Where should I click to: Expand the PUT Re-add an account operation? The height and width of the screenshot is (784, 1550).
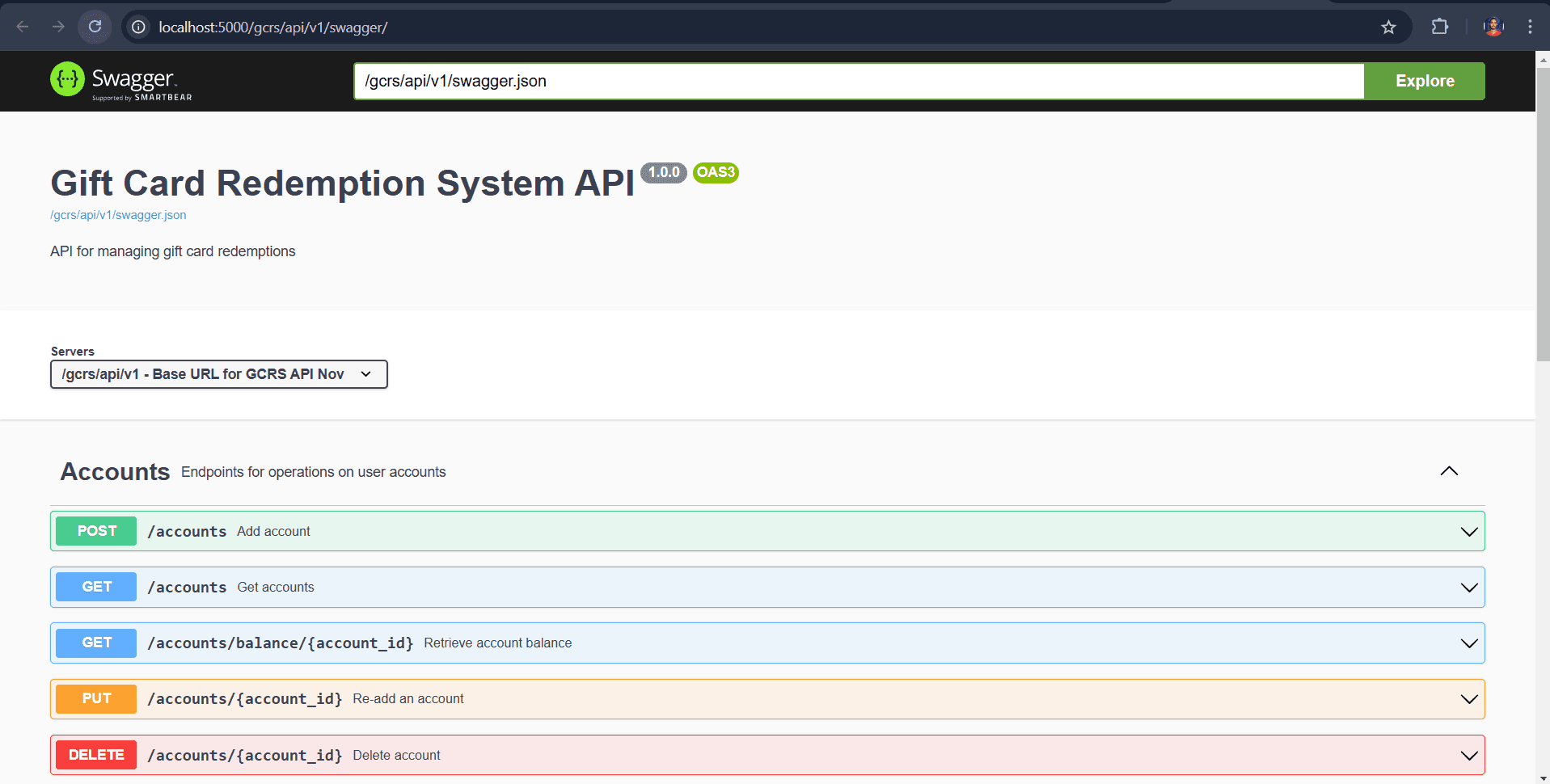(767, 698)
